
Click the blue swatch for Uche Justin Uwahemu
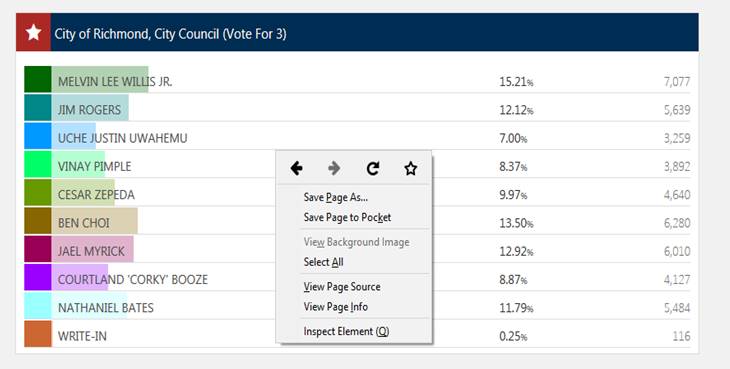click(38, 136)
